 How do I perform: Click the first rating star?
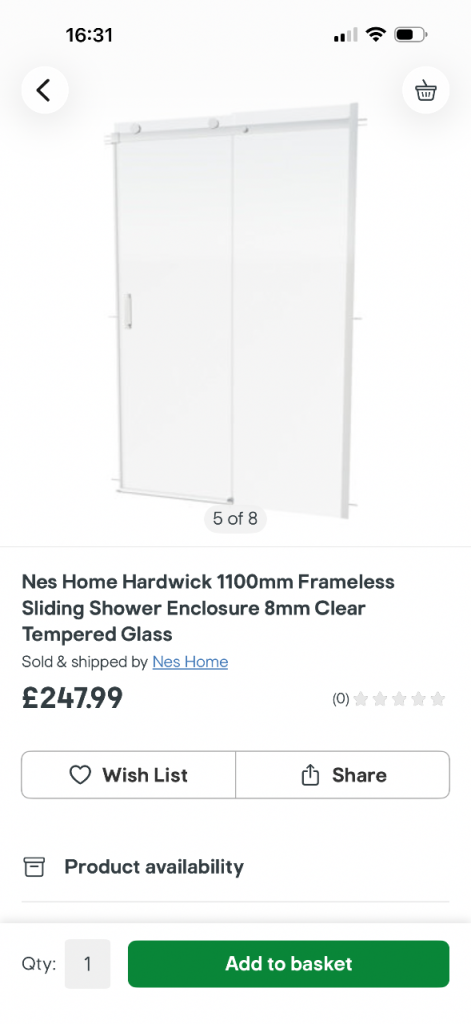360,699
